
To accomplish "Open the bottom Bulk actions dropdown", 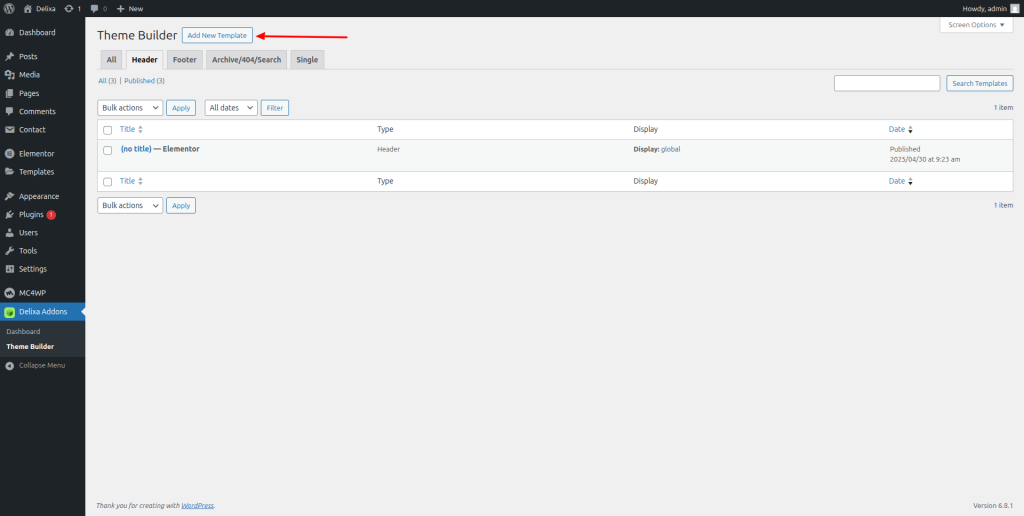I will pyautogui.click(x=130, y=205).
